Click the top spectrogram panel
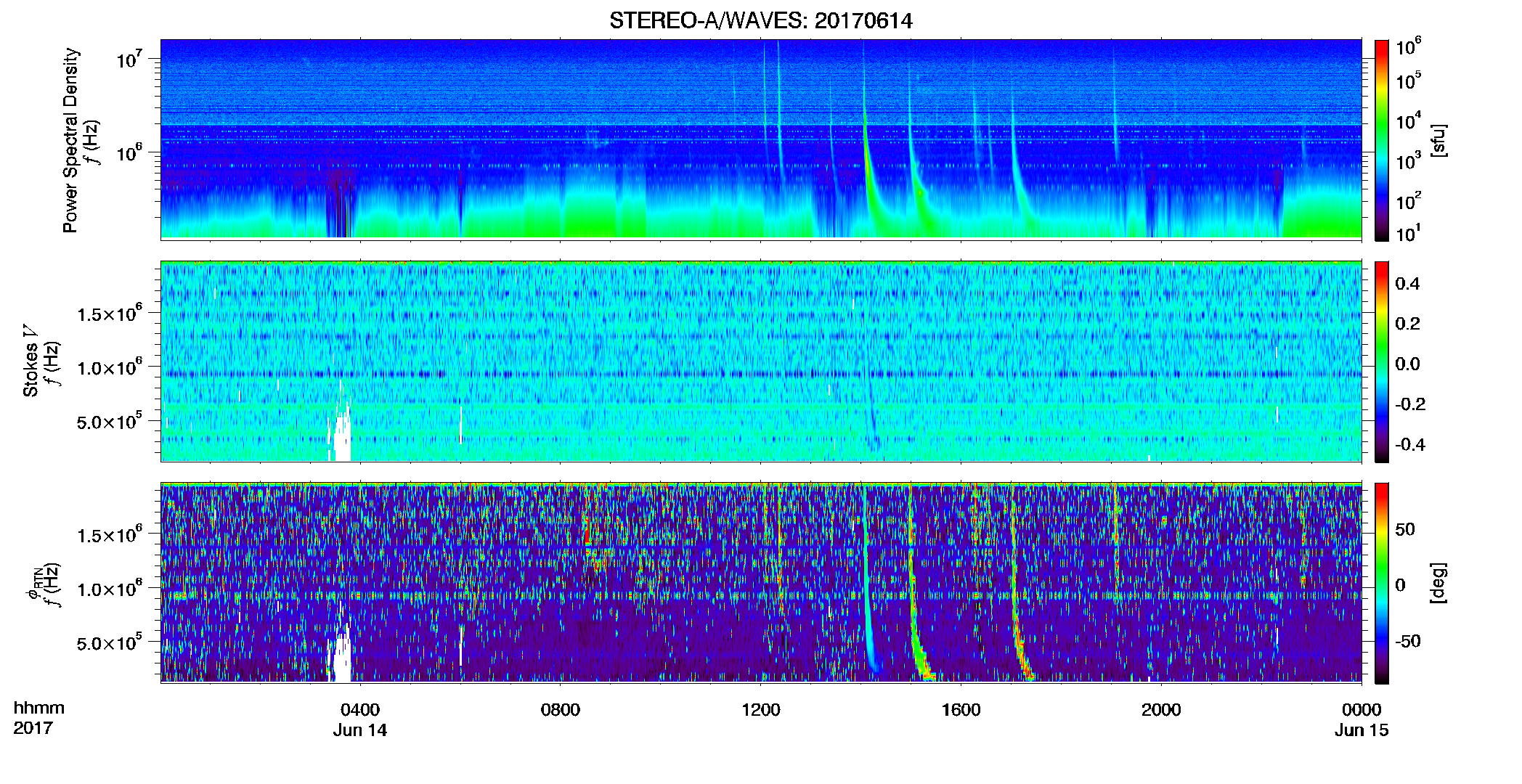 (x=761, y=139)
